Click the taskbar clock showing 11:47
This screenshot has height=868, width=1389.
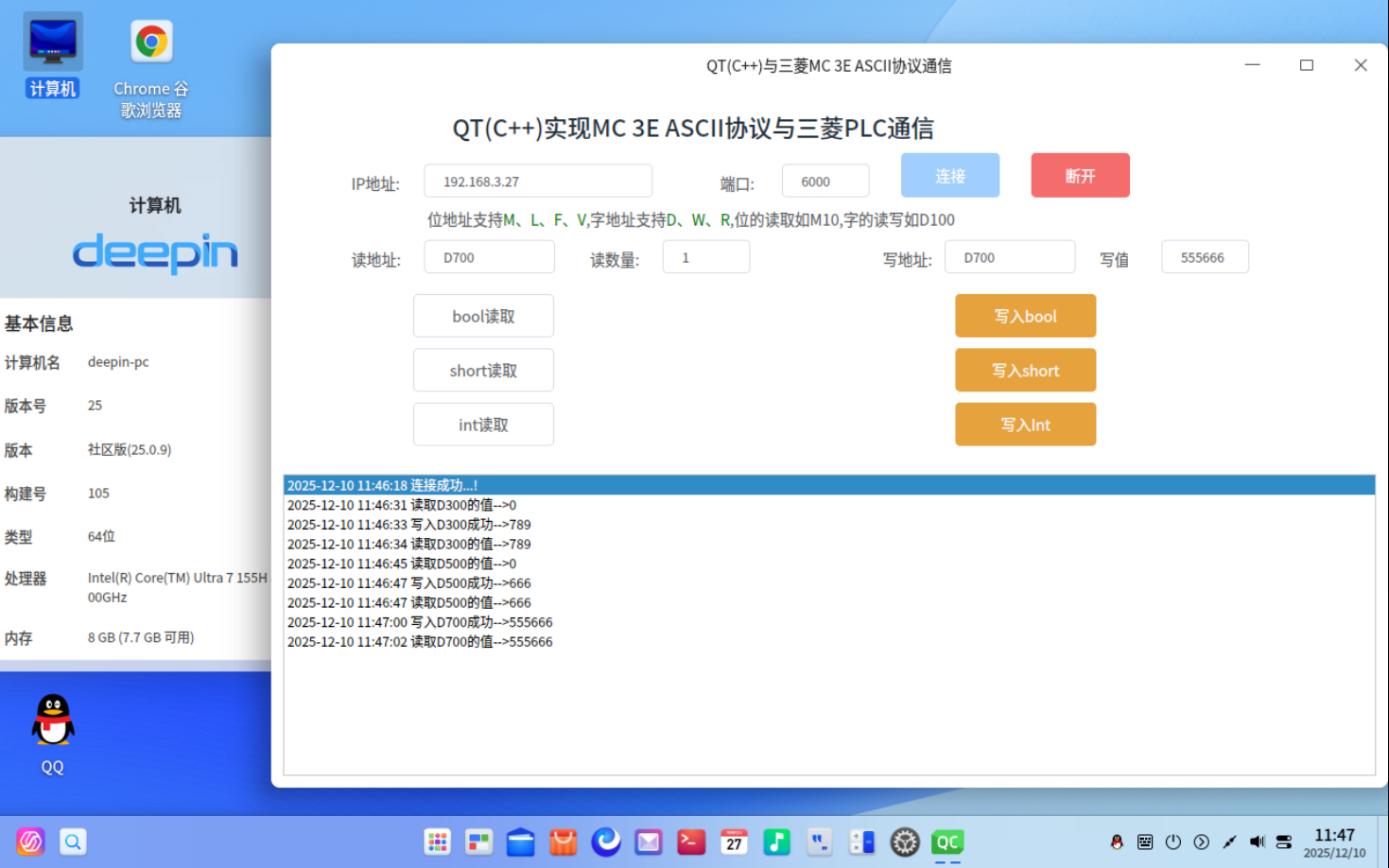coord(1334,842)
